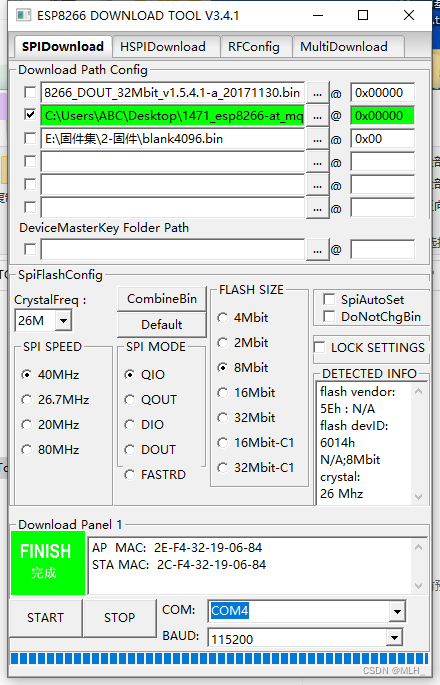Set flash size to 2Mbit
Image resolution: width=440 pixels, height=685 pixels.
tap(243, 342)
